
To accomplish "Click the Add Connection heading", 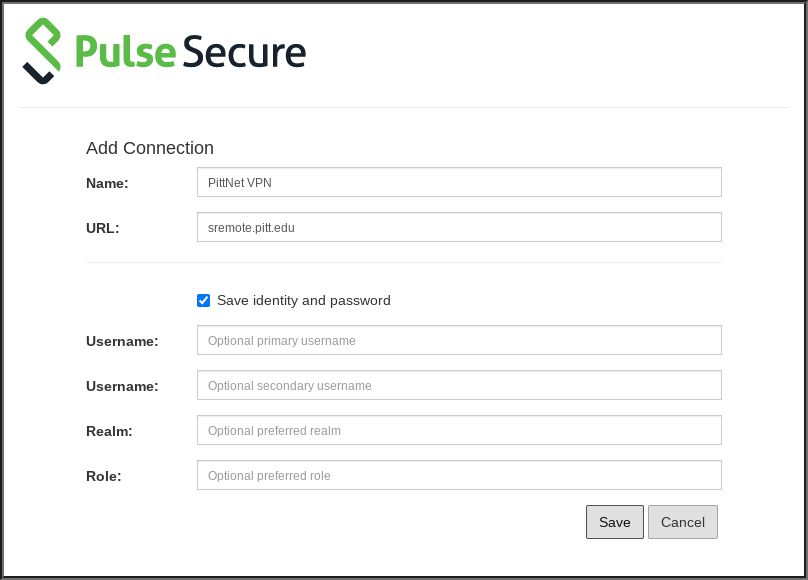I will [x=150, y=148].
